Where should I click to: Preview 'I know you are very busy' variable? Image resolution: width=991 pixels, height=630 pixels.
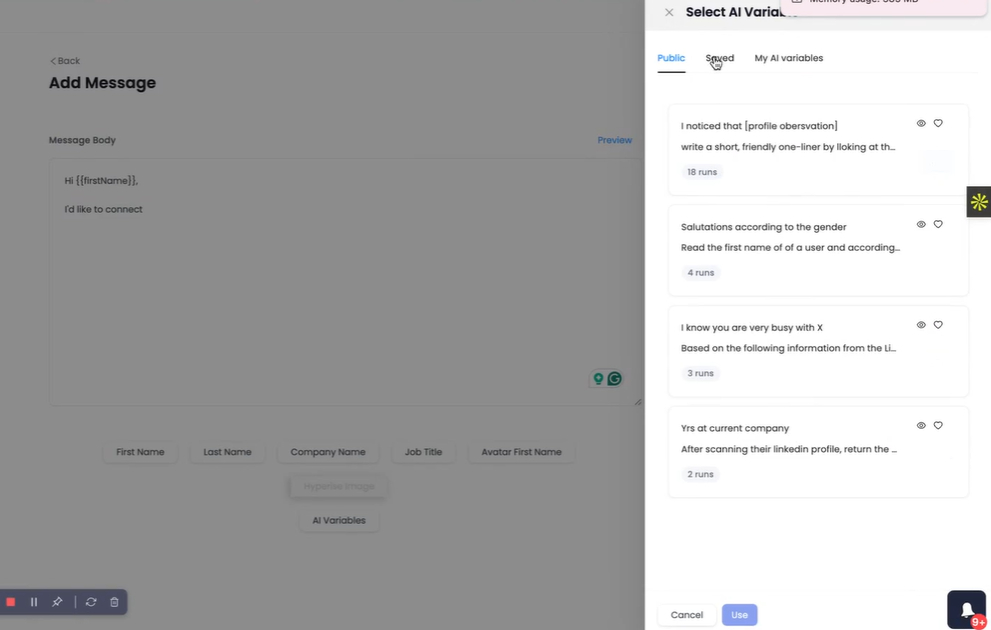pyautogui.click(x=921, y=325)
